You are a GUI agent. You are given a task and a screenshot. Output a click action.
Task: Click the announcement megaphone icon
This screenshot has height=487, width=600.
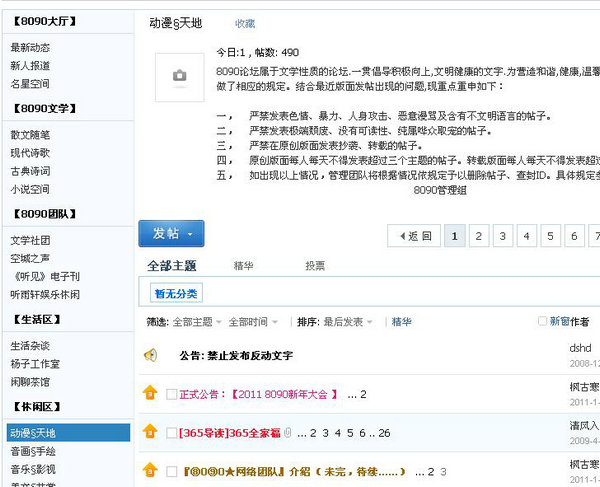click(x=150, y=355)
